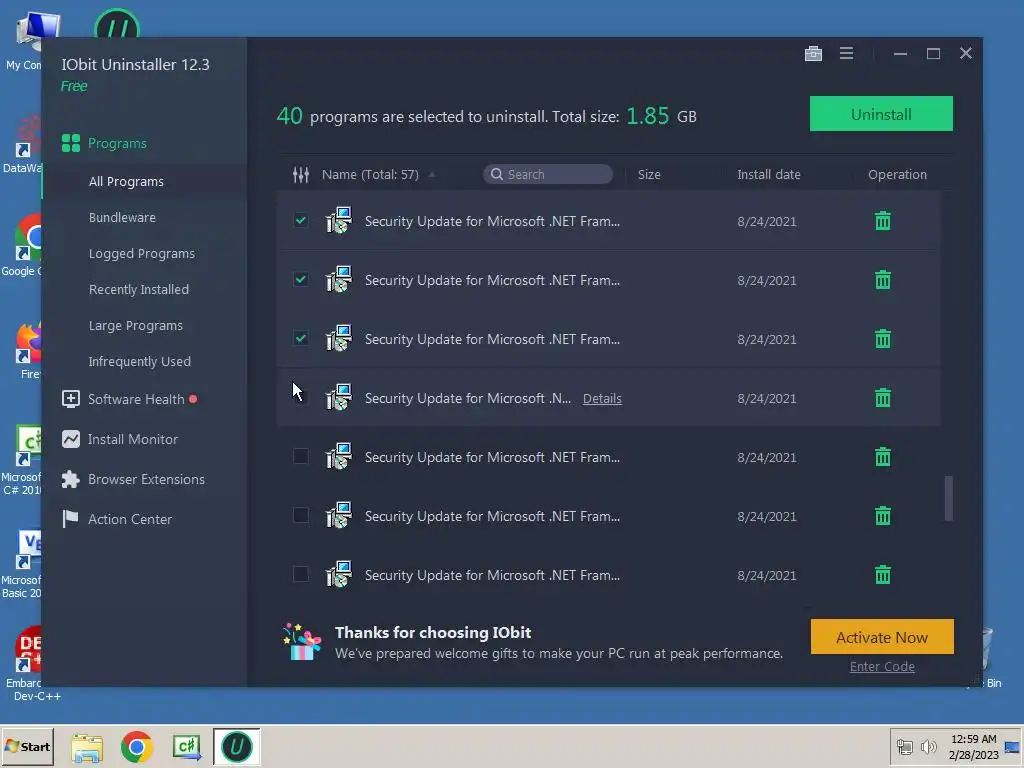Check the bottom visible row's checkbox
Viewport: 1024px width, 768px height.
tap(300, 574)
